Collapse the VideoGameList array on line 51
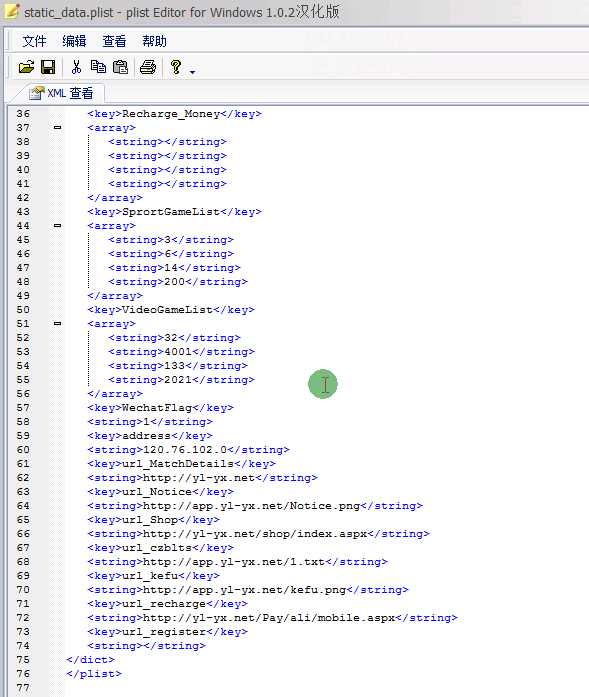 coord(57,324)
